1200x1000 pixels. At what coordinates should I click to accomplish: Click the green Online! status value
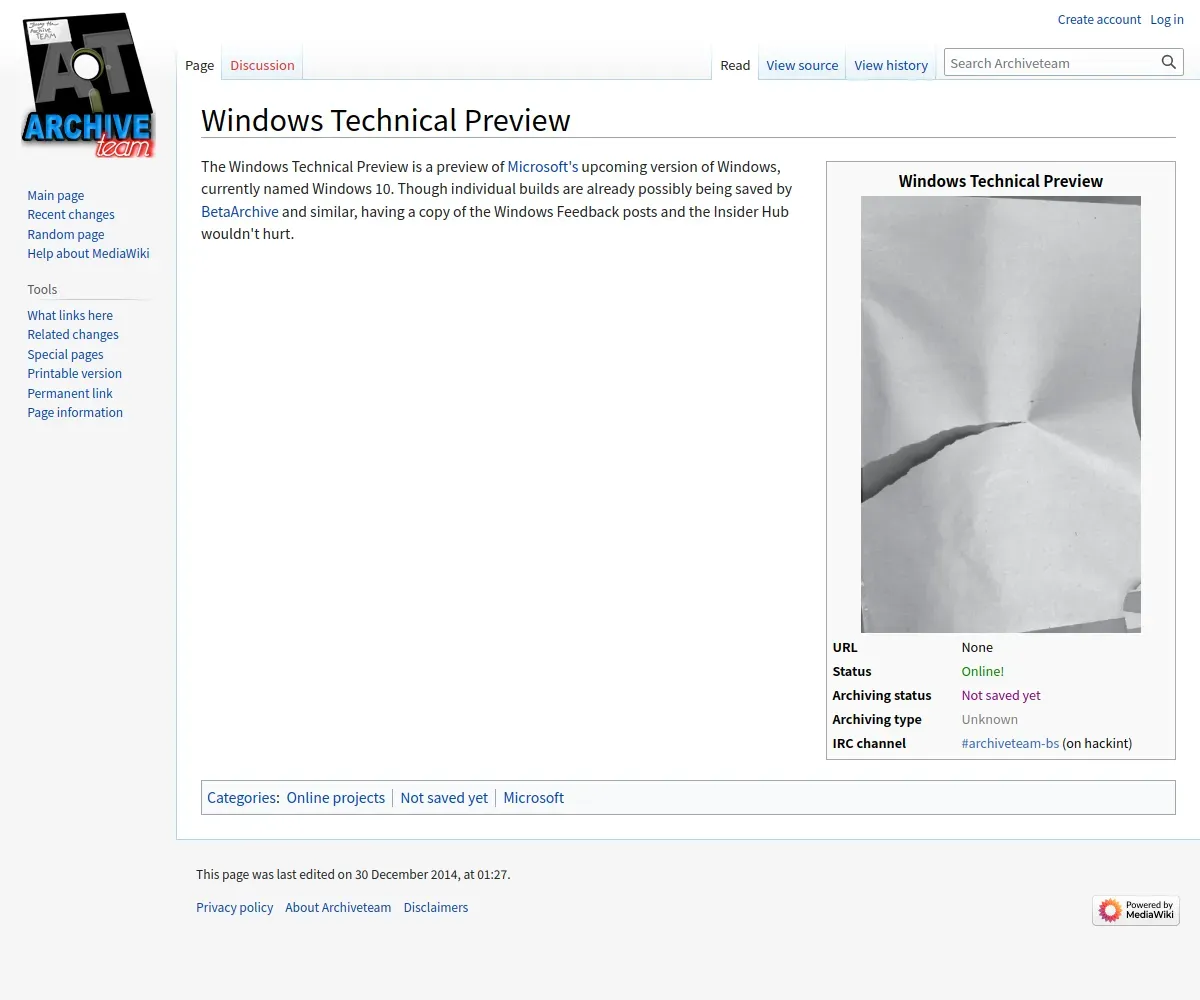pyautogui.click(x=983, y=671)
